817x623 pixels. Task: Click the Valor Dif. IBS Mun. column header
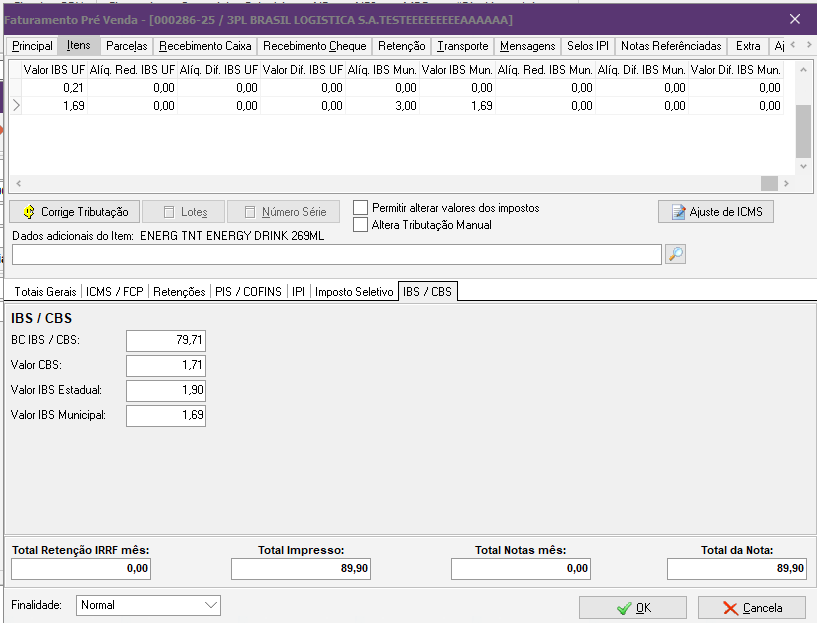pyautogui.click(x=736, y=70)
